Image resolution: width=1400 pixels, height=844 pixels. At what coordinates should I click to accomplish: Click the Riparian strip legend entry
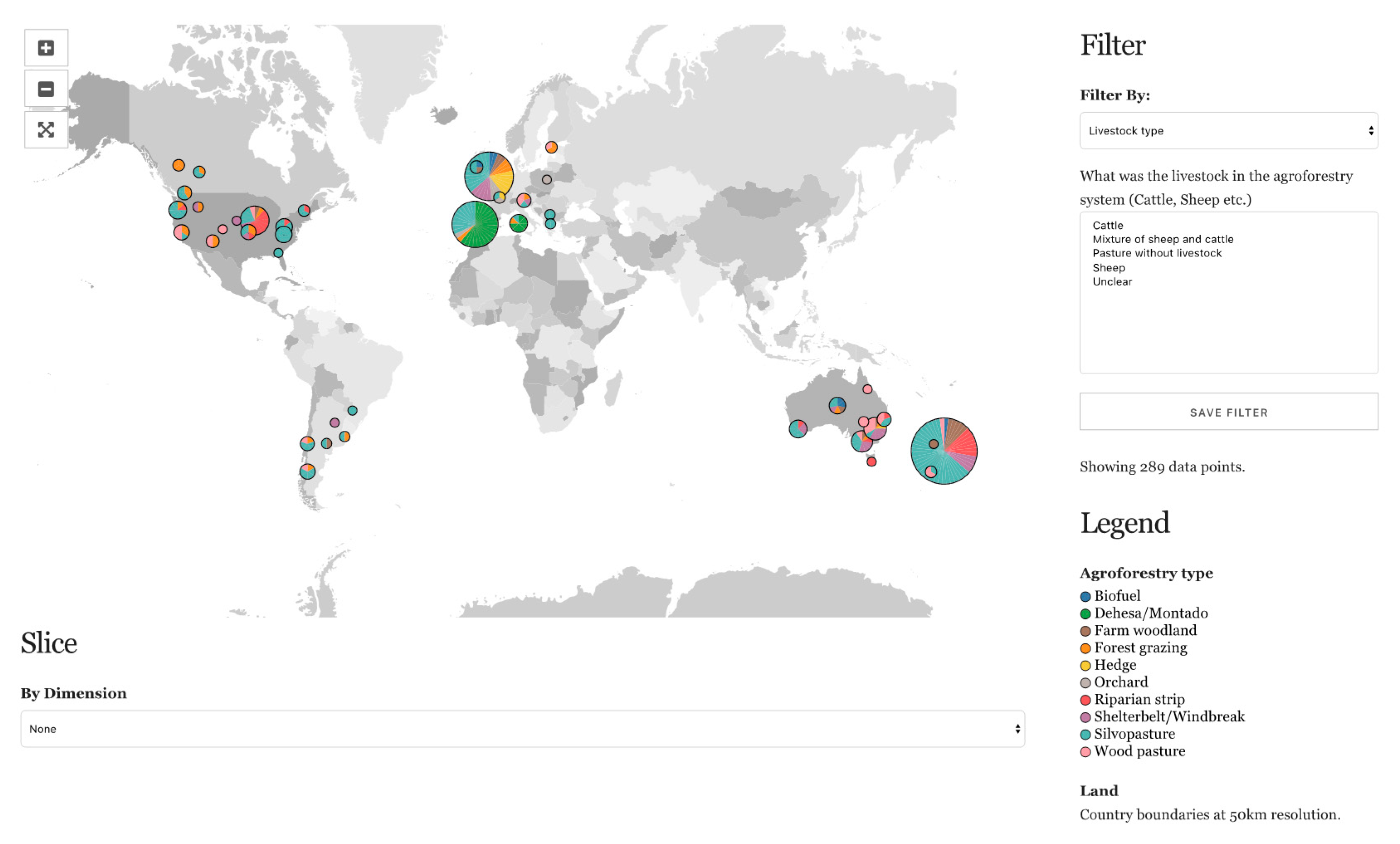coord(1139,700)
